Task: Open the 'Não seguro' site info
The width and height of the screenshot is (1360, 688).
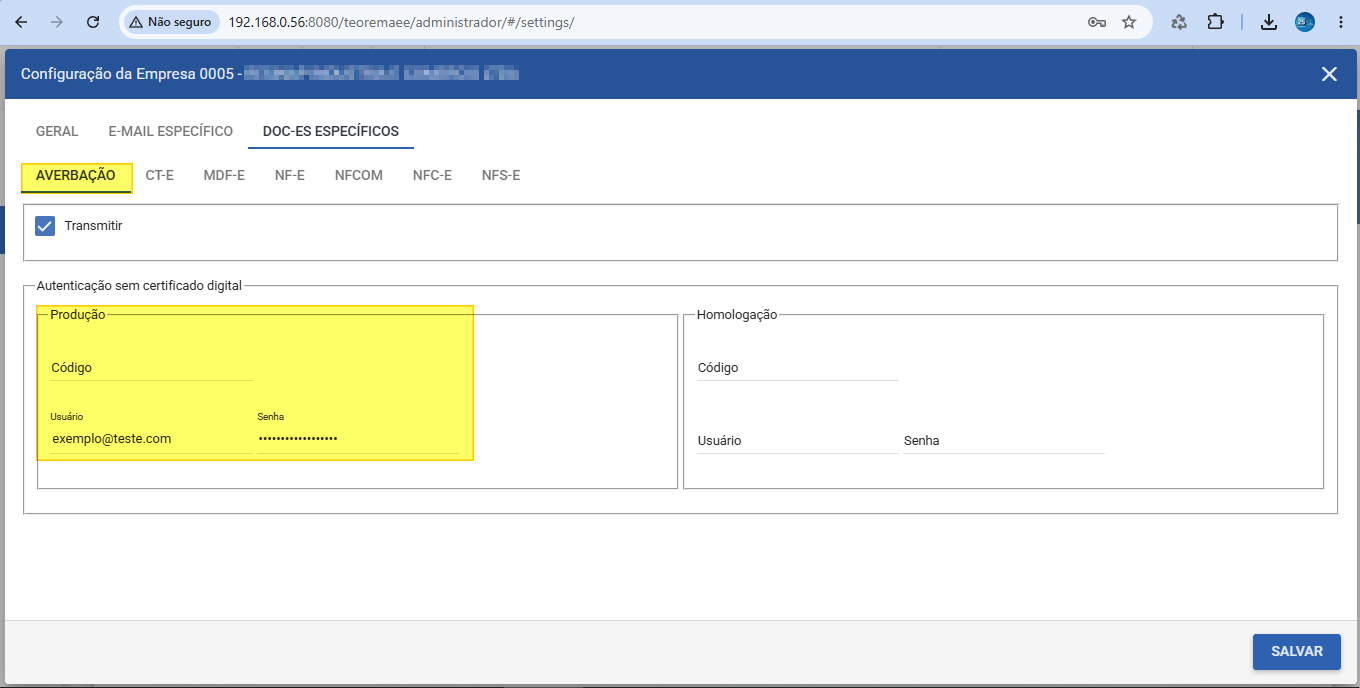Action: coord(170,22)
